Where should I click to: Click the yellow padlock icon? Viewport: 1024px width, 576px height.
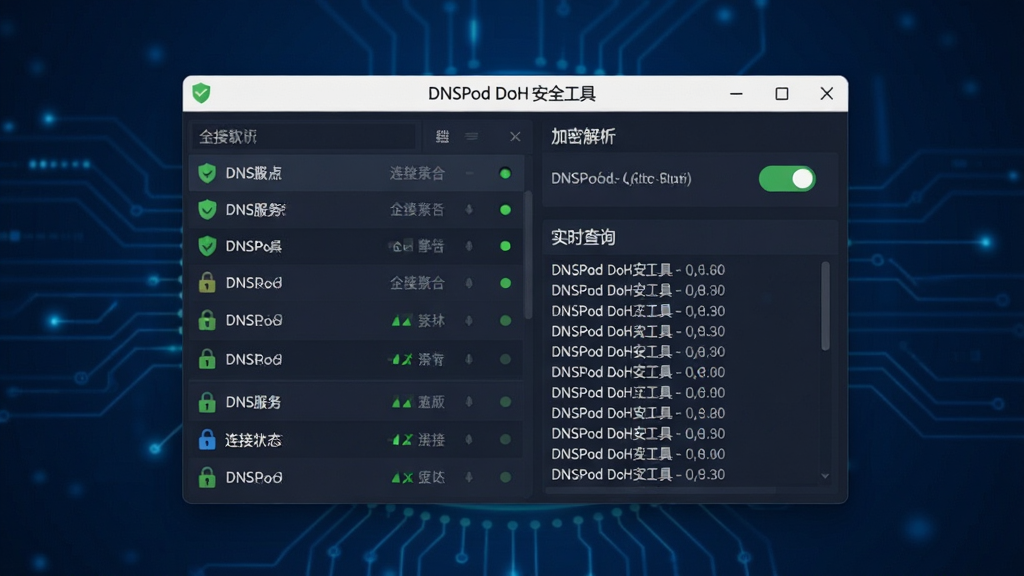click(x=207, y=283)
